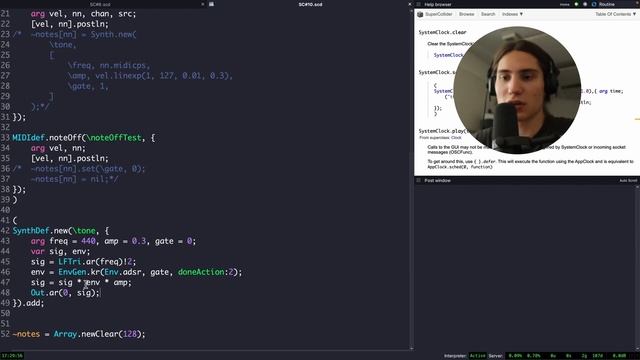Image resolution: width=640 pixels, height=360 pixels.
Task: Open Search in the Help browser
Action: point(488,14)
